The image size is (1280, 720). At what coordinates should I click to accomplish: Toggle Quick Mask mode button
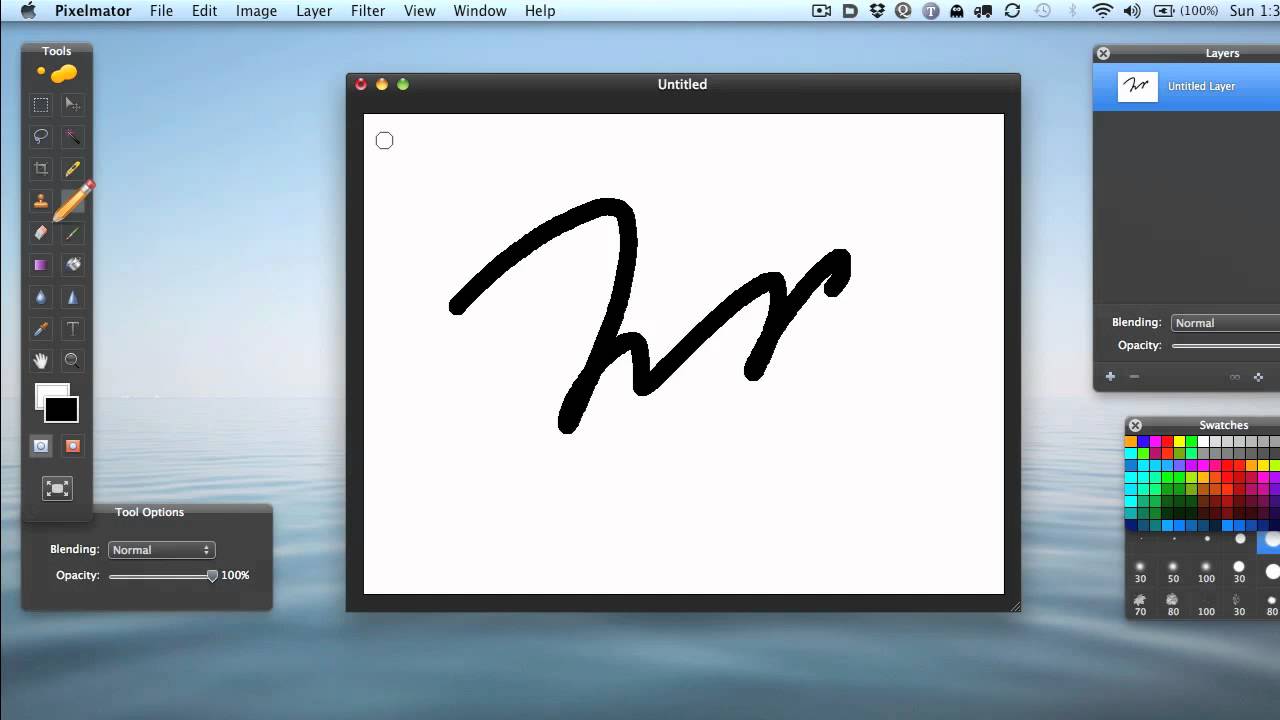[x=73, y=446]
